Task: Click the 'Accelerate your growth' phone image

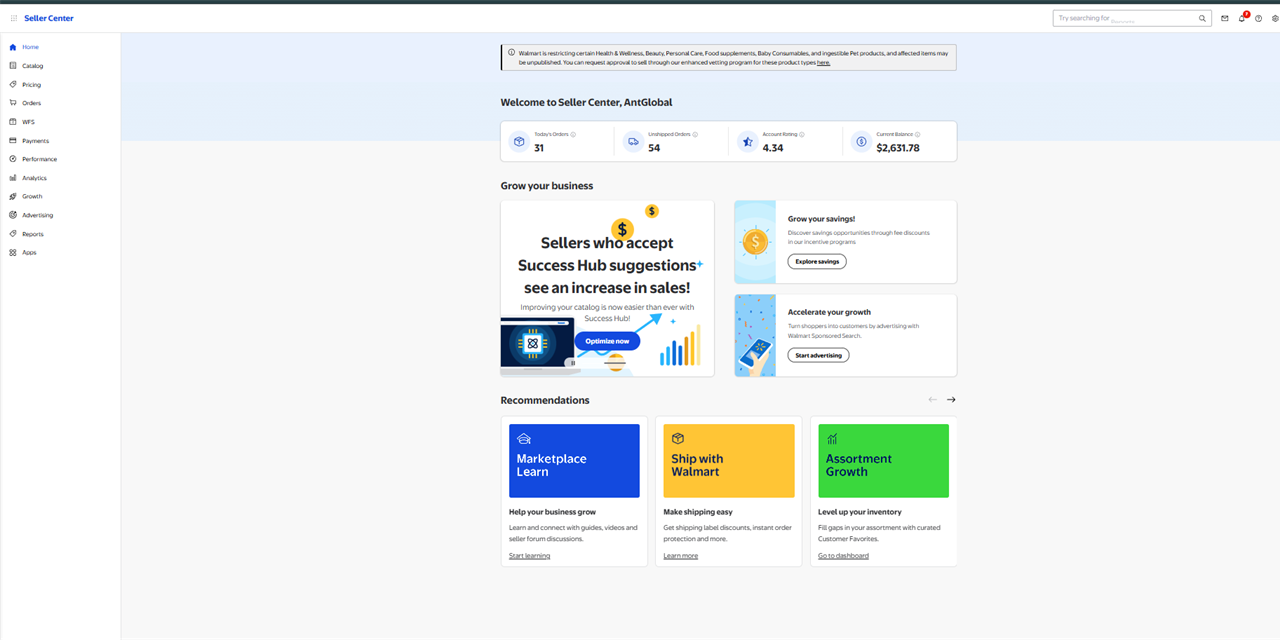Action: pyautogui.click(x=755, y=335)
